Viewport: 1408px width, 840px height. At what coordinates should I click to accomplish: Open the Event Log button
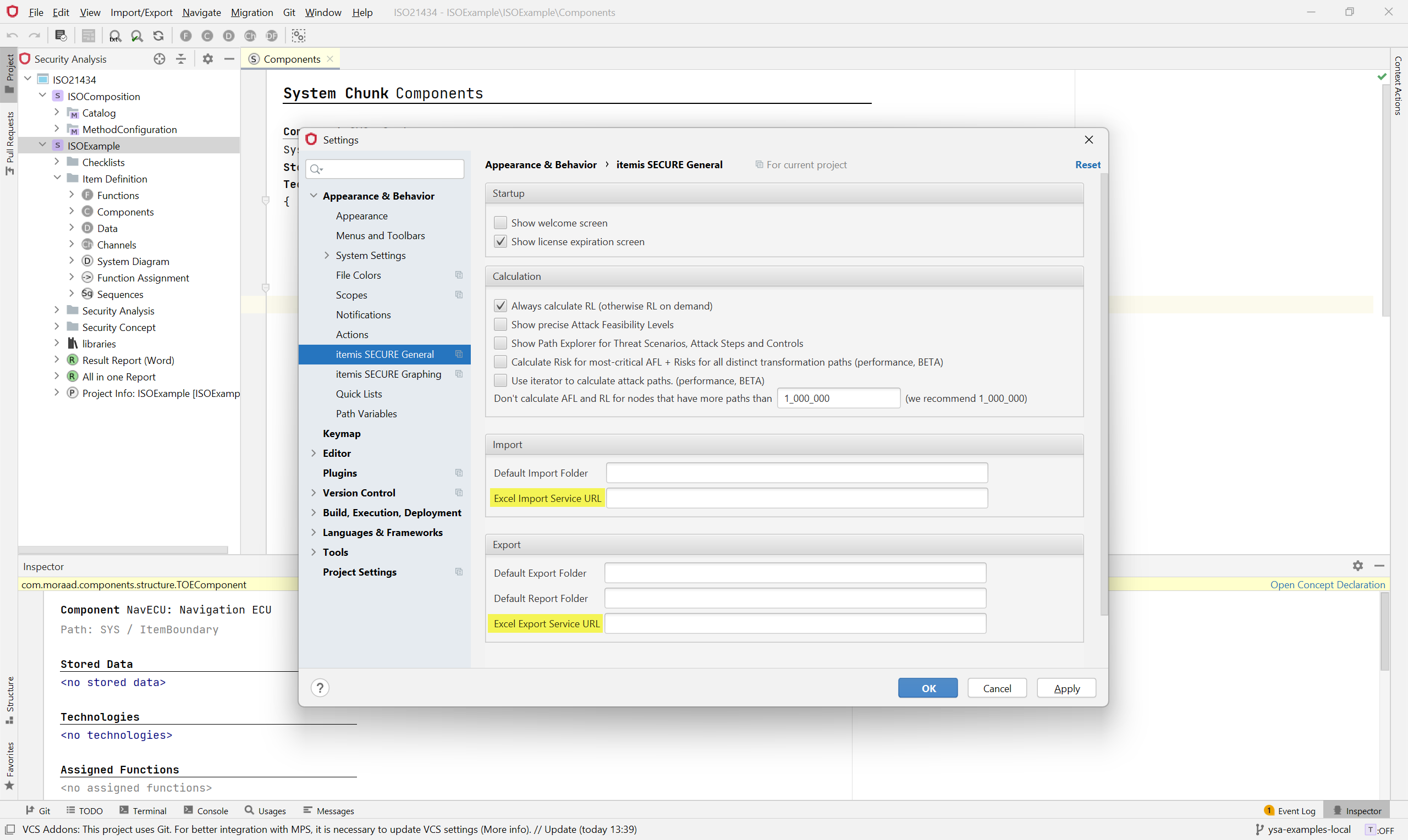point(1289,810)
